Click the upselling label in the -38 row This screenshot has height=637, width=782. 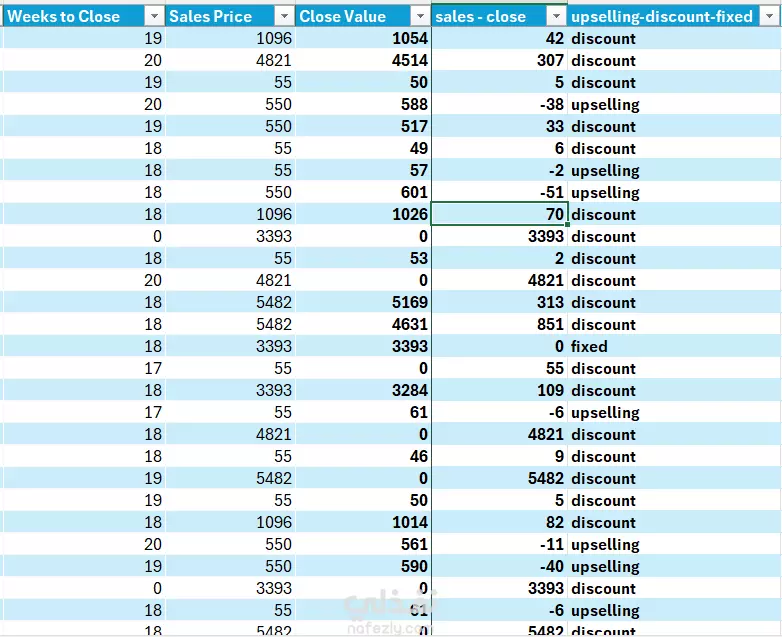[605, 105]
